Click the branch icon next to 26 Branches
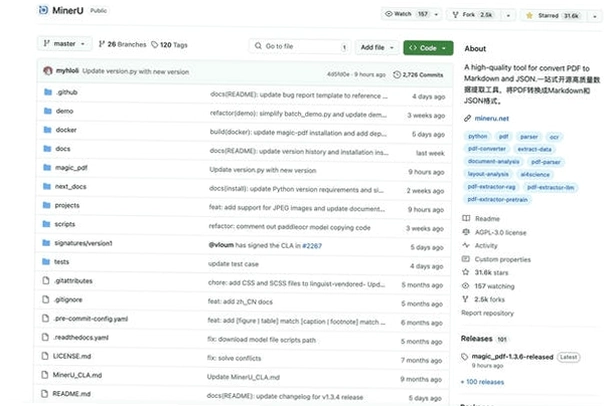 click(x=102, y=44)
